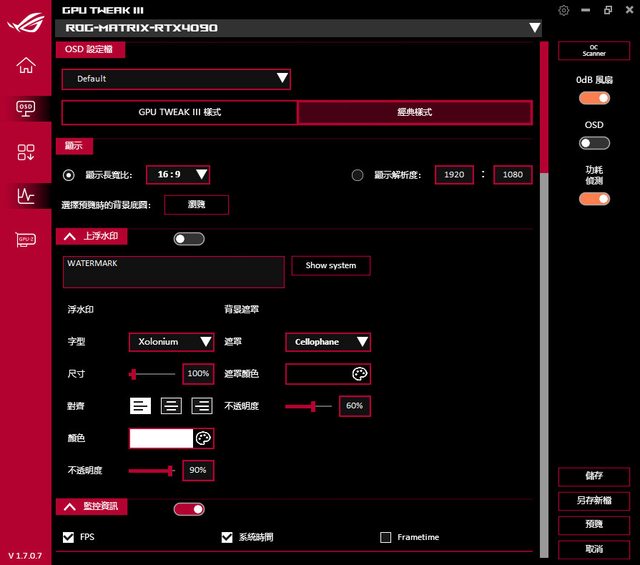
Task: Switch to 經典樣式 tab
Action: (x=414, y=112)
